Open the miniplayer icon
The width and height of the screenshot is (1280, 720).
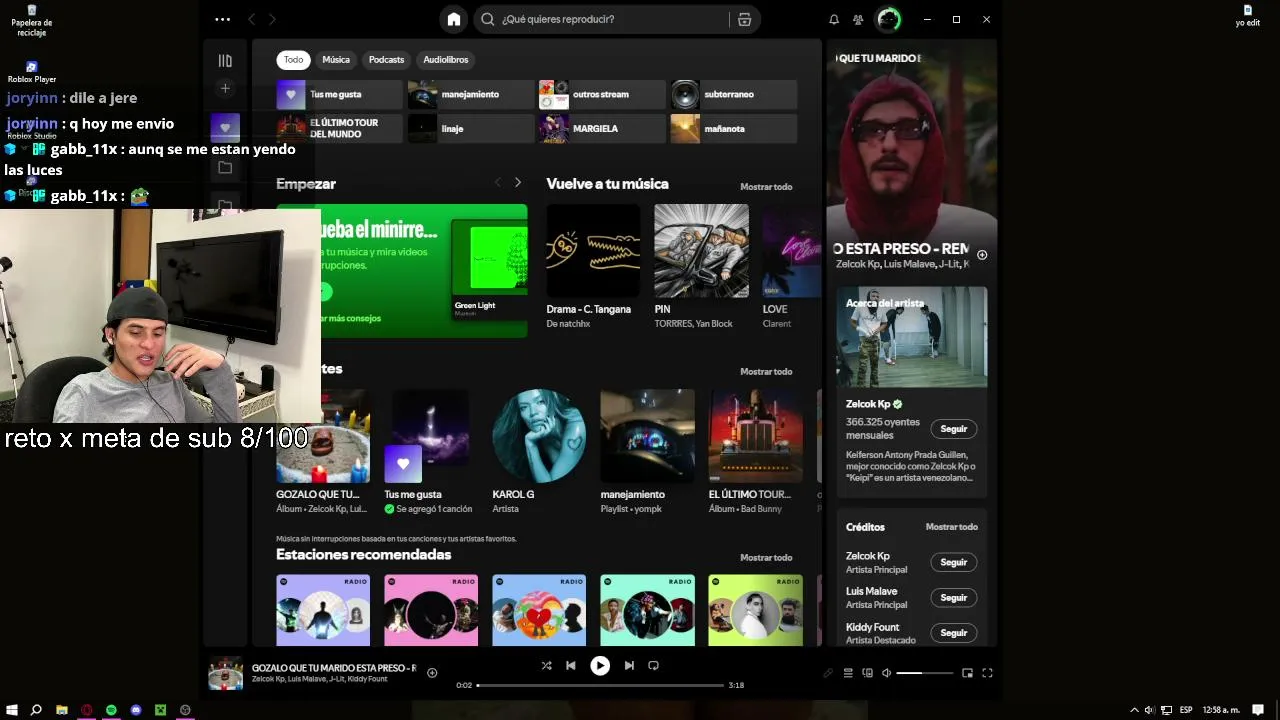(967, 673)
